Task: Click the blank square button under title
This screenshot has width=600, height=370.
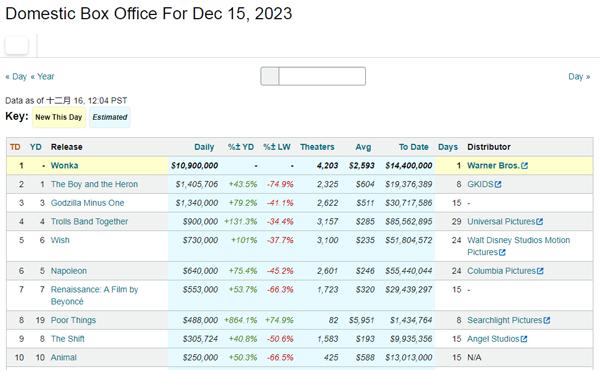Action: point(16,45)
